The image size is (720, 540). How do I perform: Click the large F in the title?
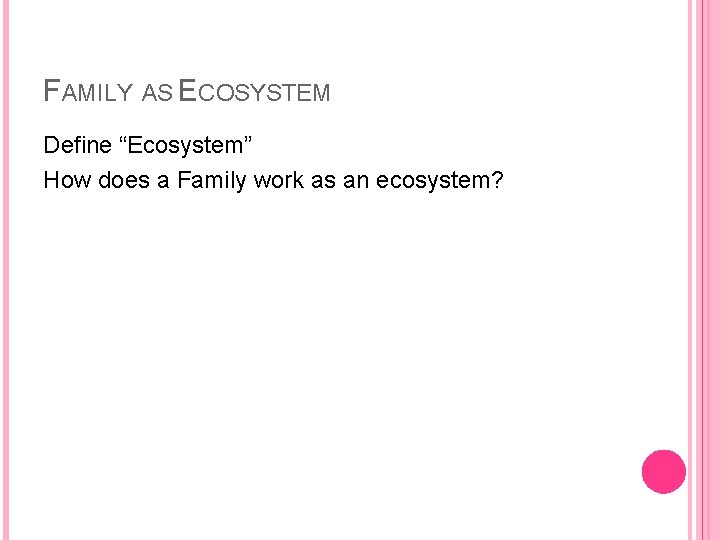pos(51,90)
